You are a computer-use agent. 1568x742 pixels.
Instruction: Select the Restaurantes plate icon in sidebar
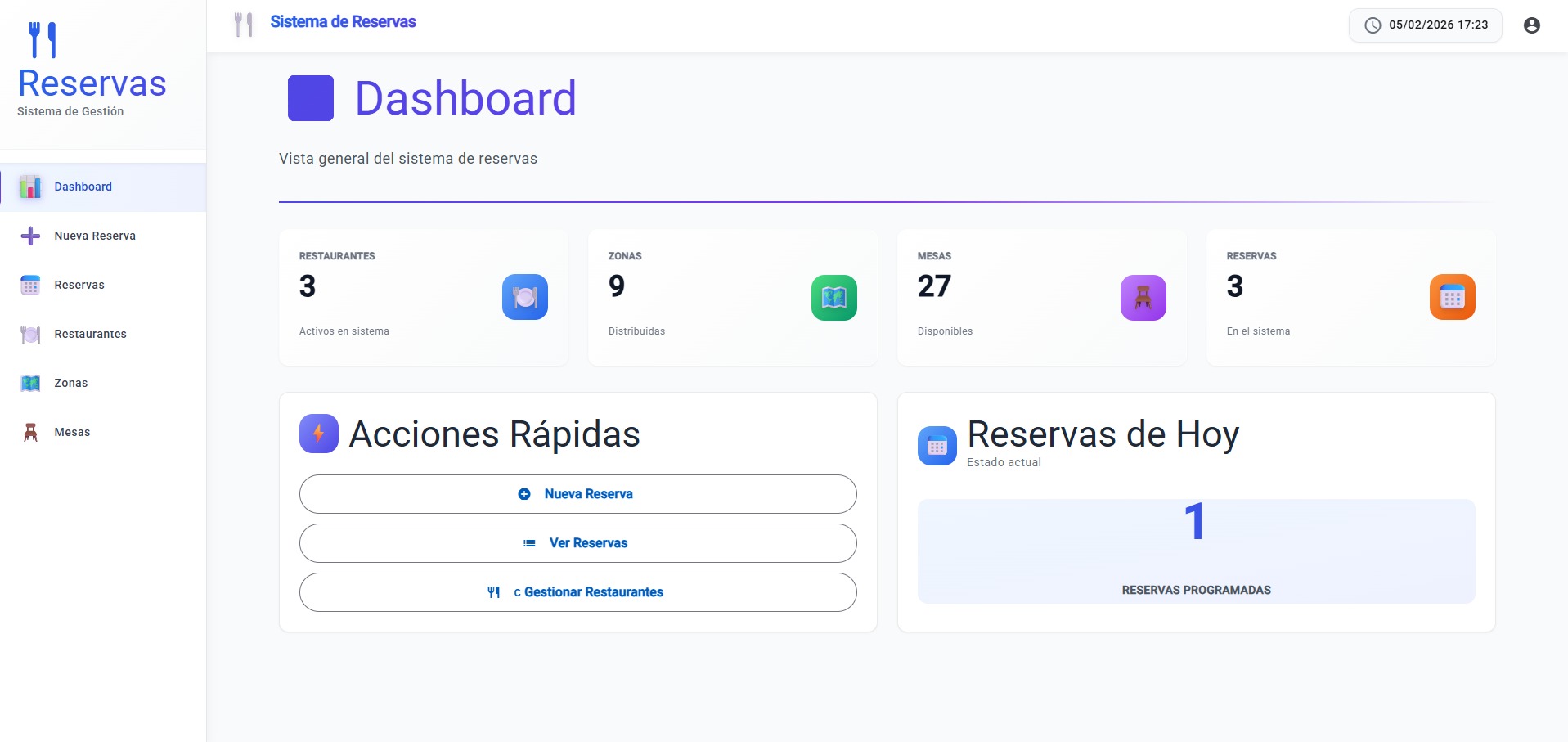[30, 334]
